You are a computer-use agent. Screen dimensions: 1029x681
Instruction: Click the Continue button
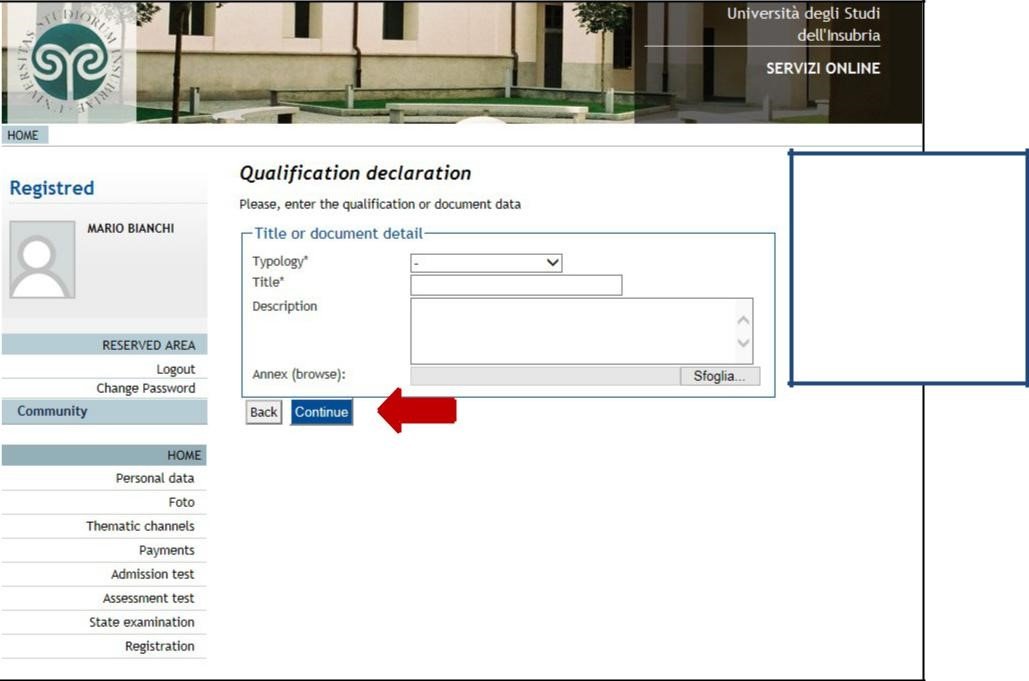322,412
